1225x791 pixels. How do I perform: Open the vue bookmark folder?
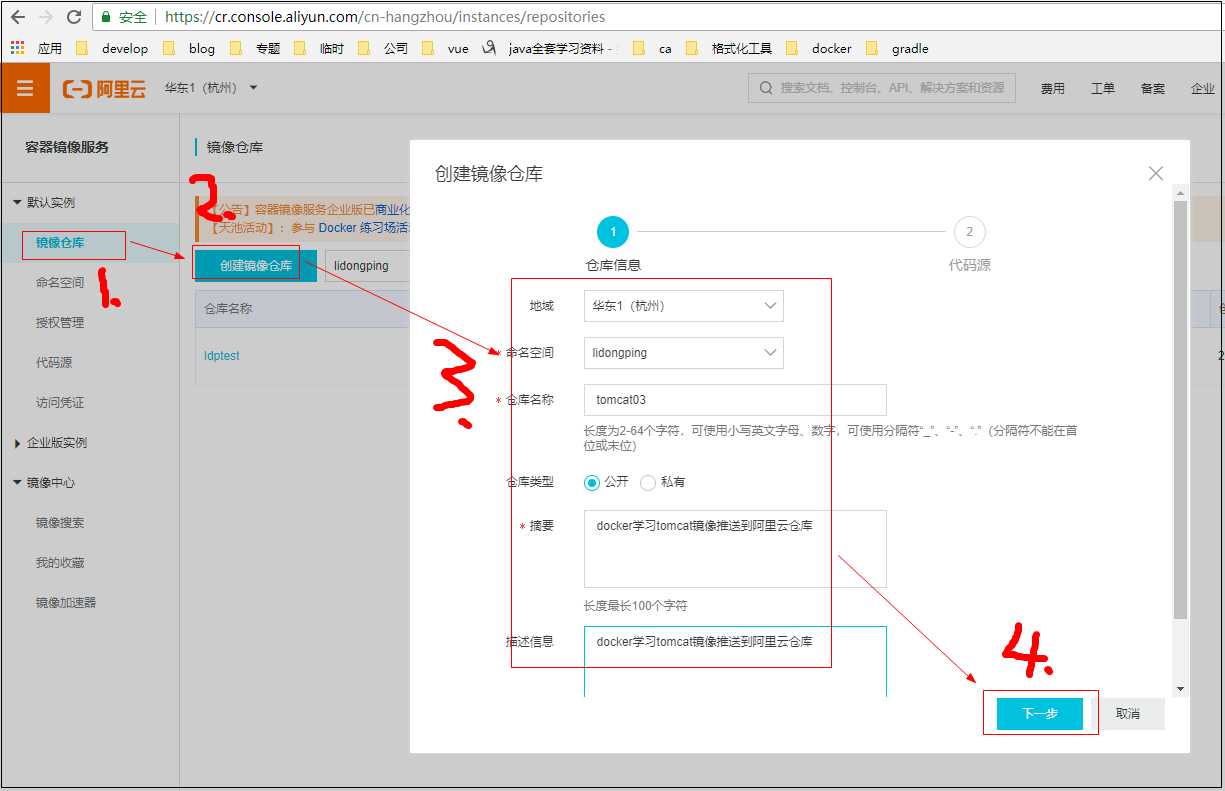(446, 48)
